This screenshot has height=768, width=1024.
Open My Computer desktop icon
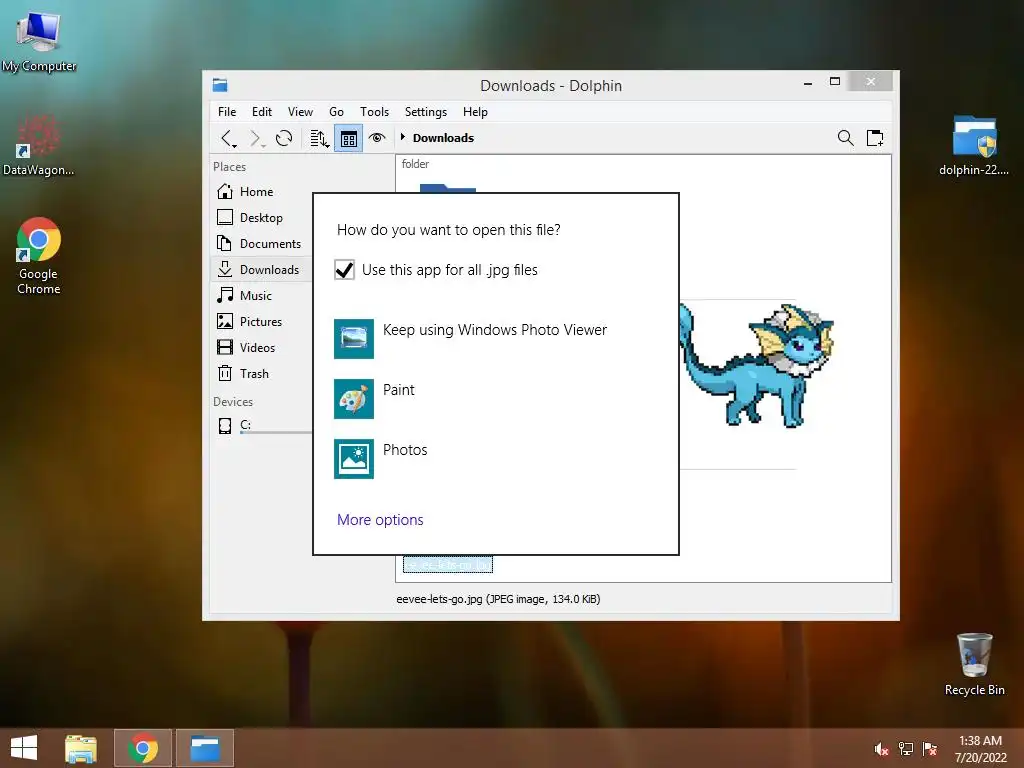(39, 40)
